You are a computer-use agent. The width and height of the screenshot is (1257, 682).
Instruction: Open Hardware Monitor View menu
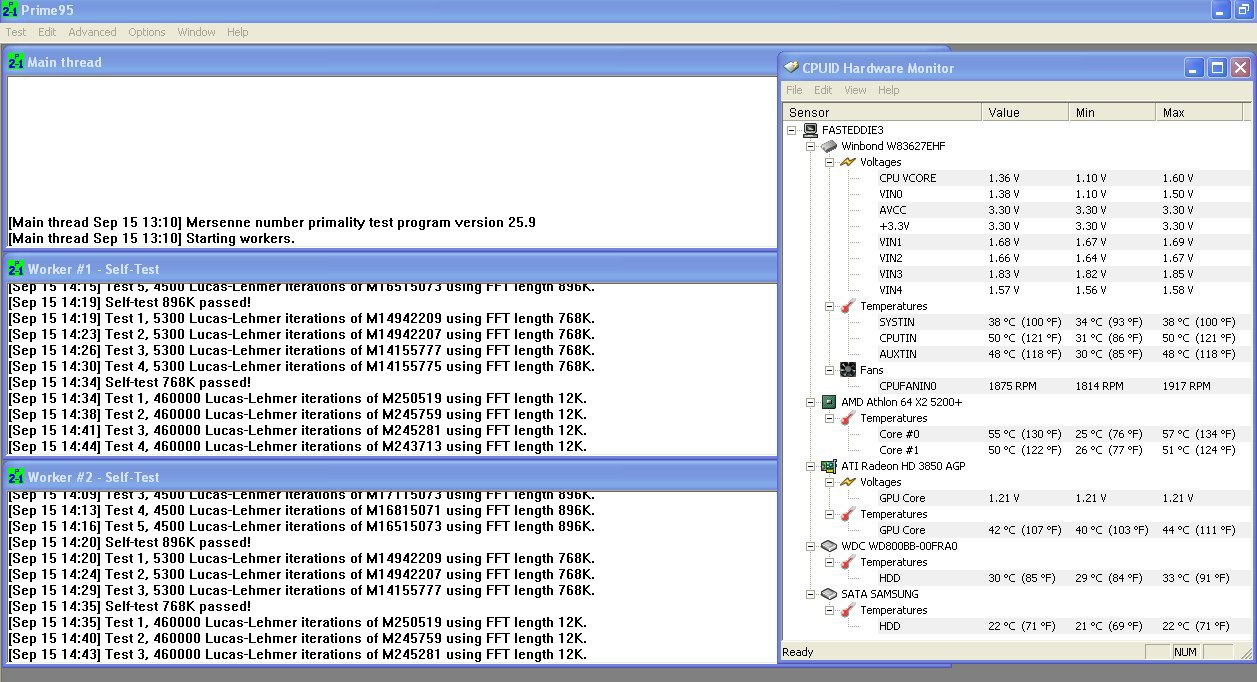855,90
